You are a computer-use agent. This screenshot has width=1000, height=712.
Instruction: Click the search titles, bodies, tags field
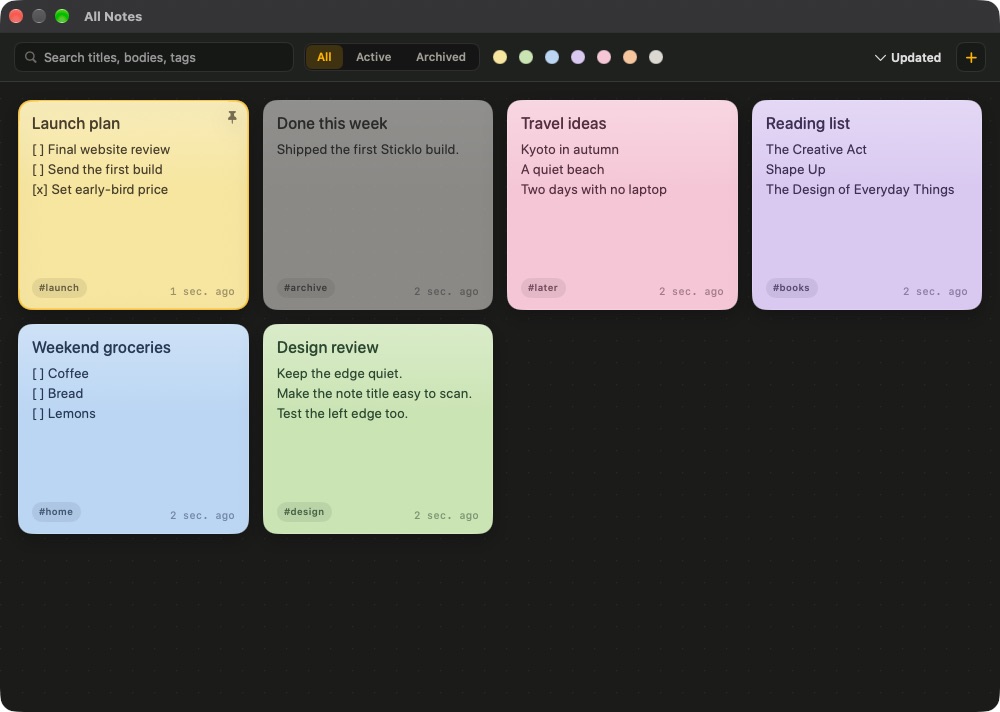click(x=154, y=57)
